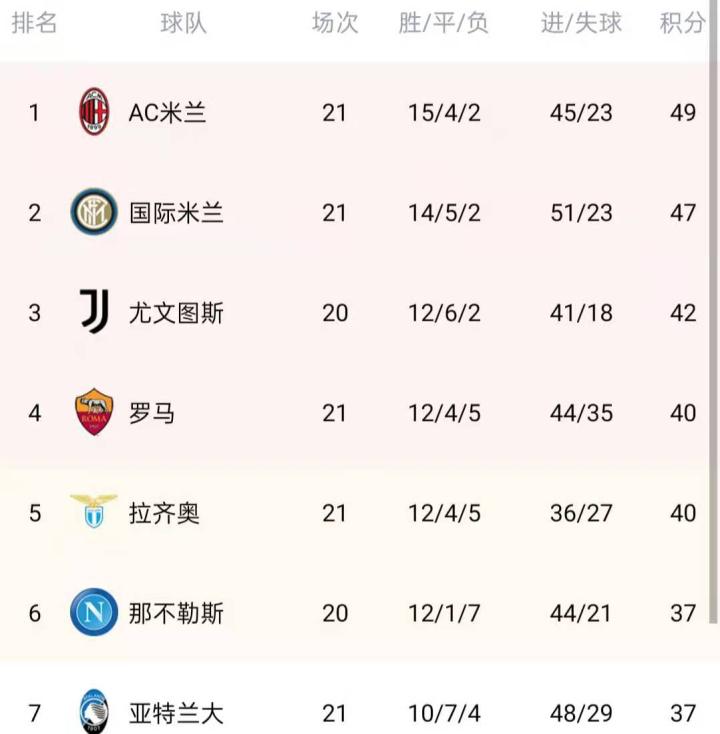Screen dimensions: 720x734
Task: Click the 那不勒斯 team name
Action: pyautogui.click(x=176, y=612)
